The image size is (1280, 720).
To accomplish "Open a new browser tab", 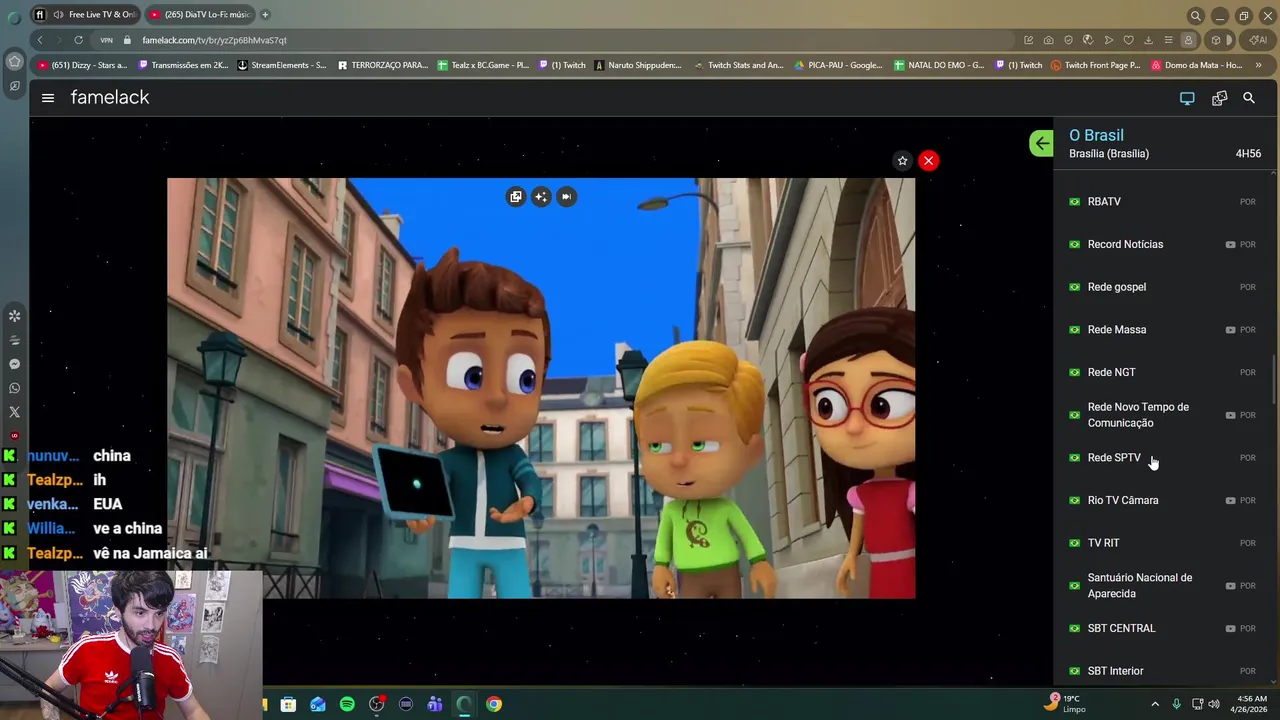I will [265, 15].
